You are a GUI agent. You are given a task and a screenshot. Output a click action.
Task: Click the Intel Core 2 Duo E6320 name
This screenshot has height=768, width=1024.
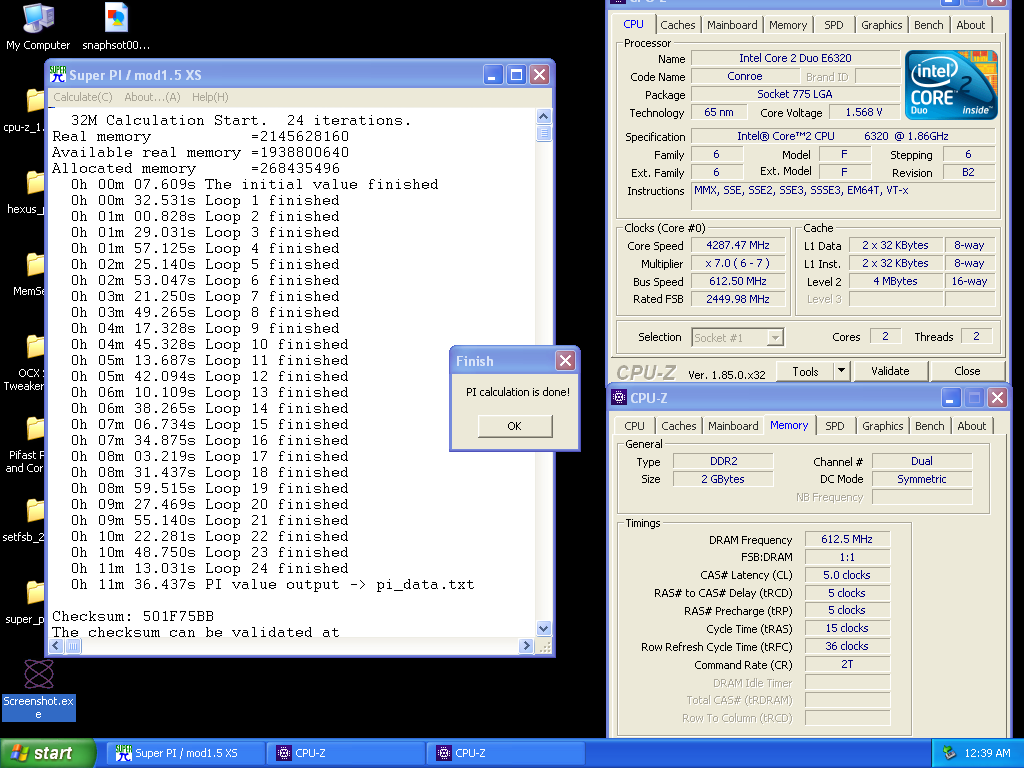click(795, 58)
